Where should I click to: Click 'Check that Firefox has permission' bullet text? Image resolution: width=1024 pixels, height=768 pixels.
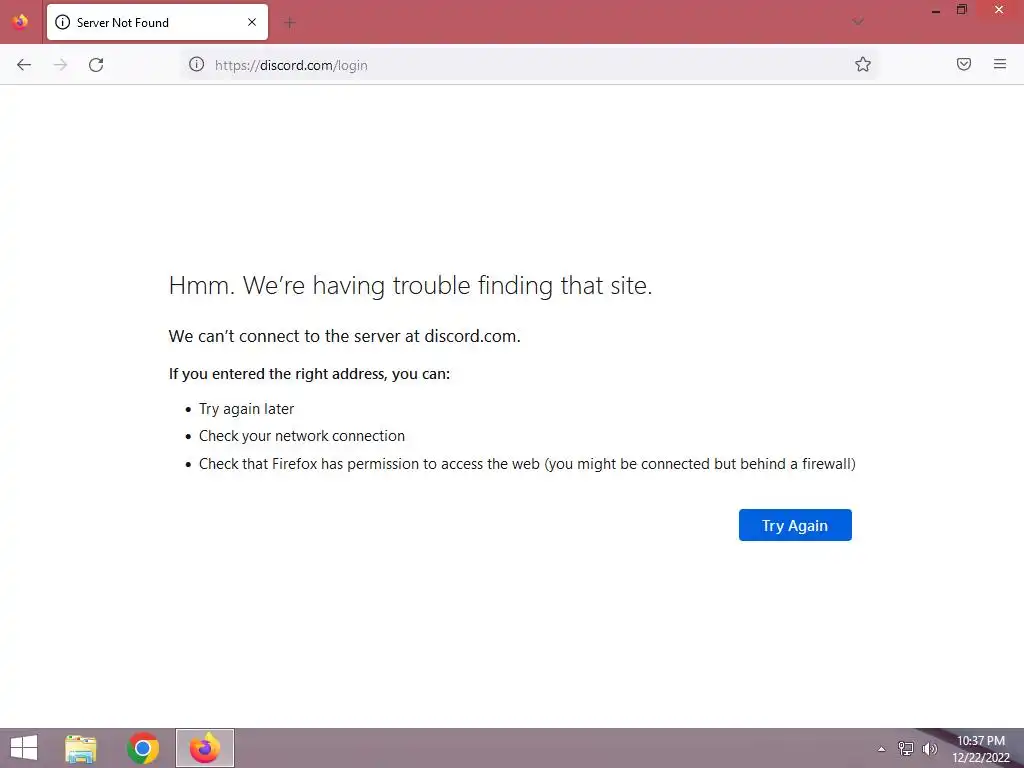[x=527, y=464]
